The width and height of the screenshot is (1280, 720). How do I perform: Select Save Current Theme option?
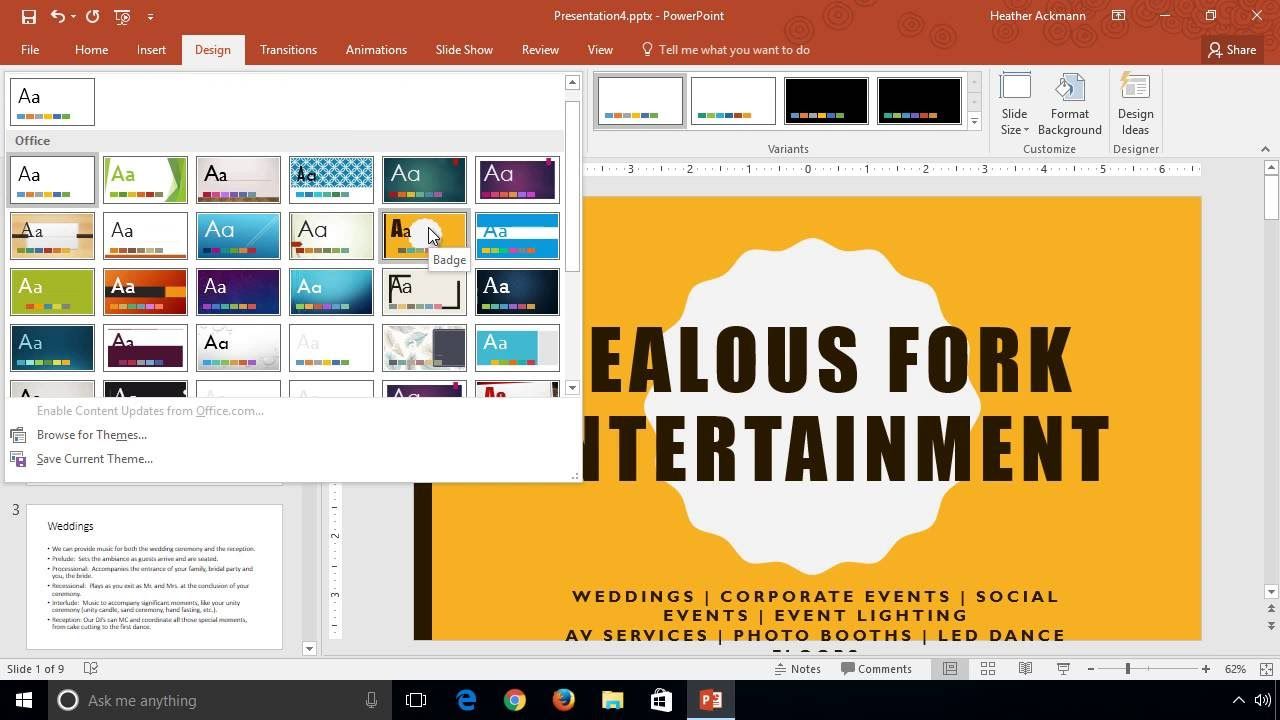pyautogui.click(x=95, y=459)
